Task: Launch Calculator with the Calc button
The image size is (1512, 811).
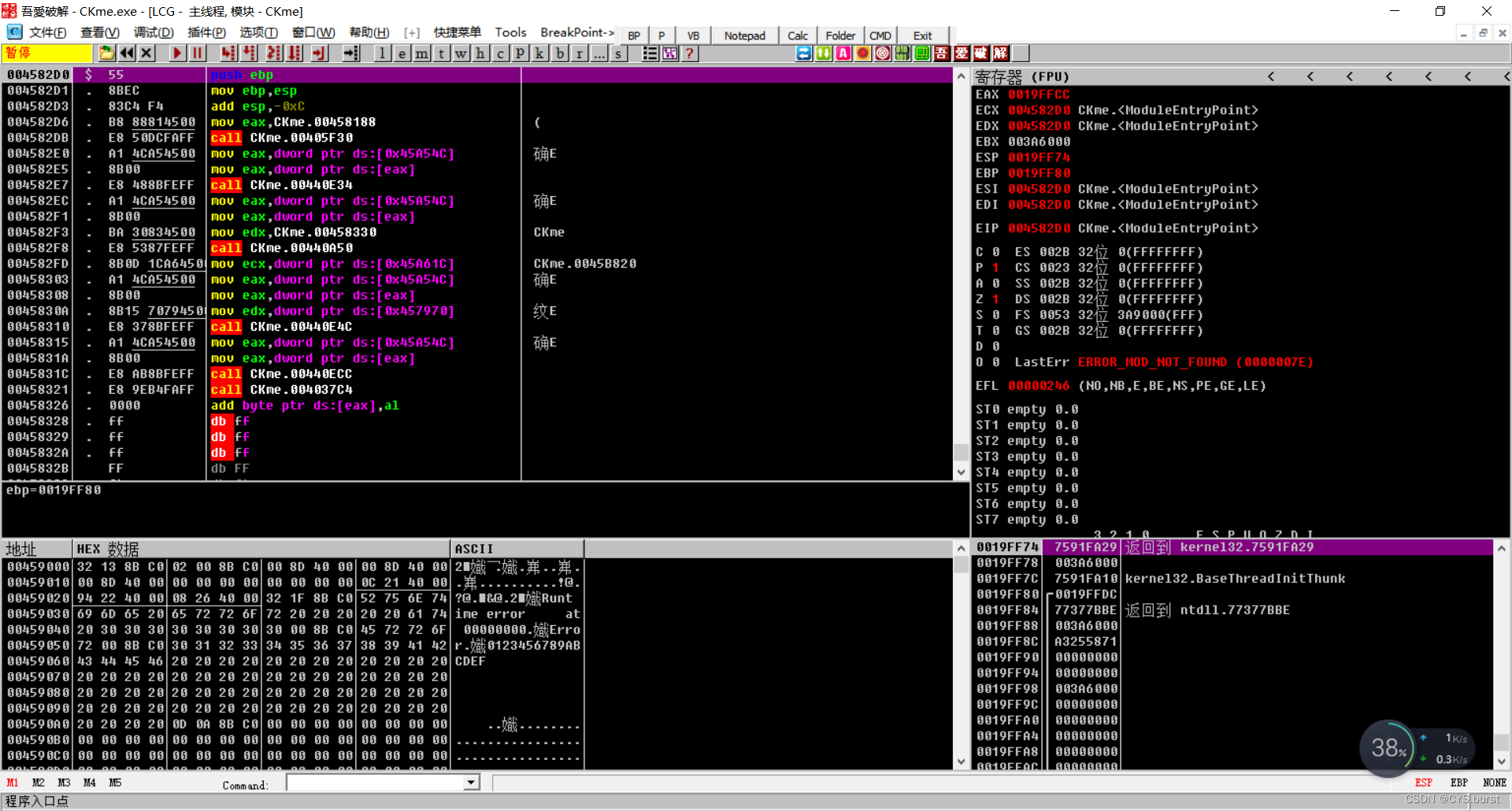Action: pyautogui.click(x=798, y=35)
